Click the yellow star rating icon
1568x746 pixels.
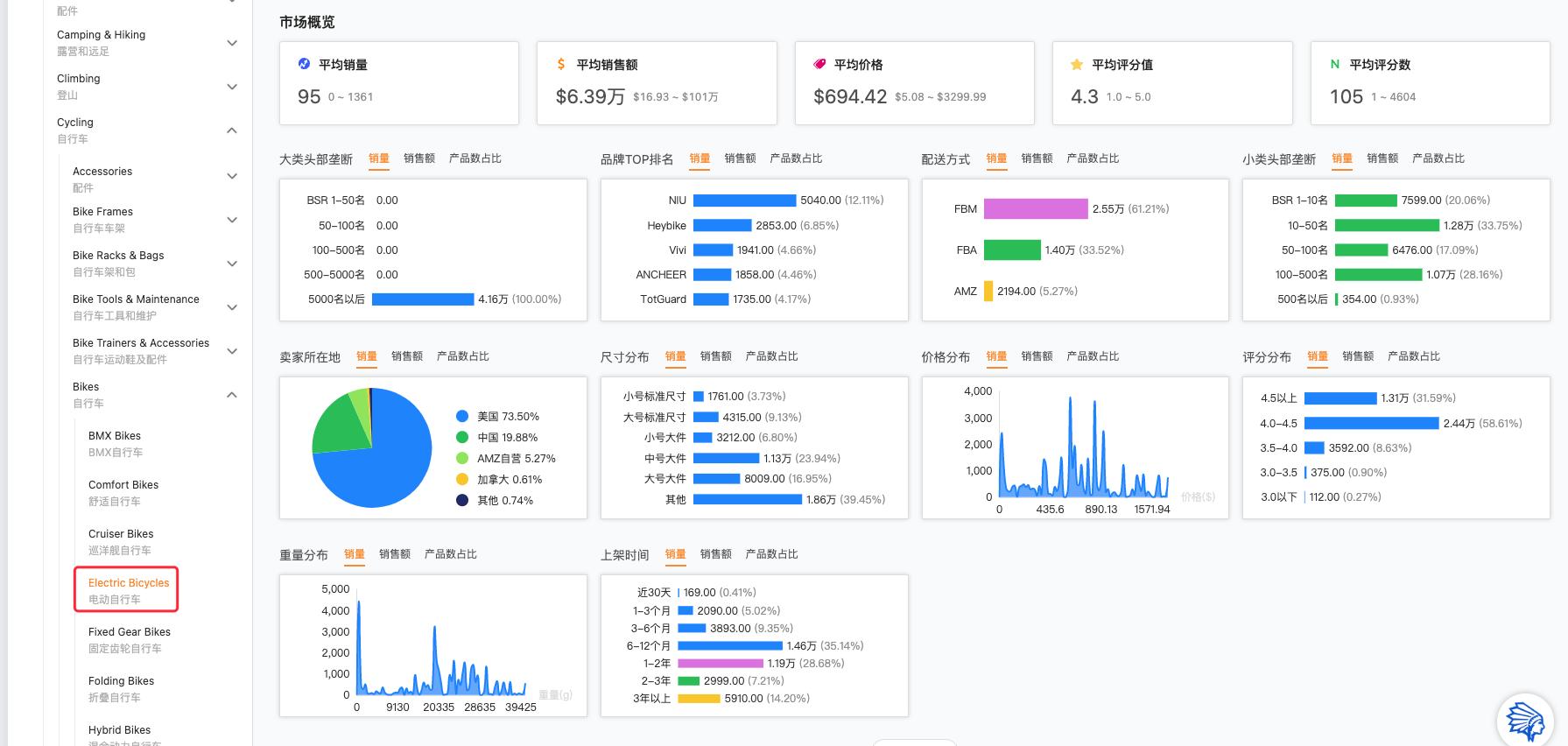pyautogui.click(x=1077, y=64)
